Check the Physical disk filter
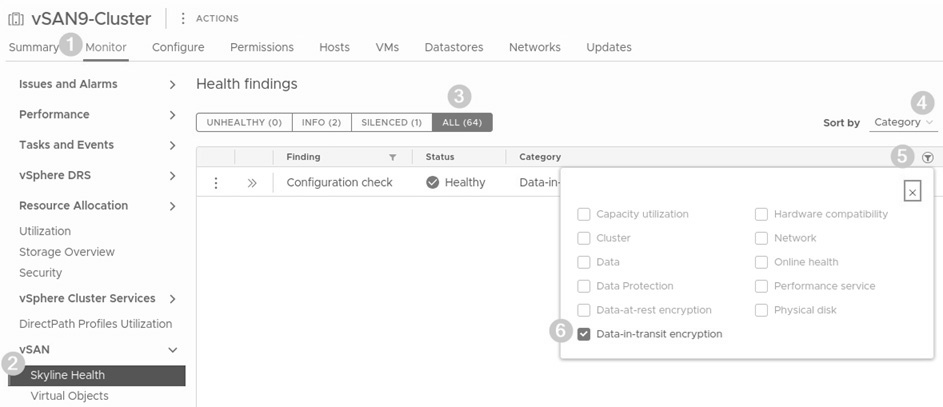943x407 pixels. 761,310
